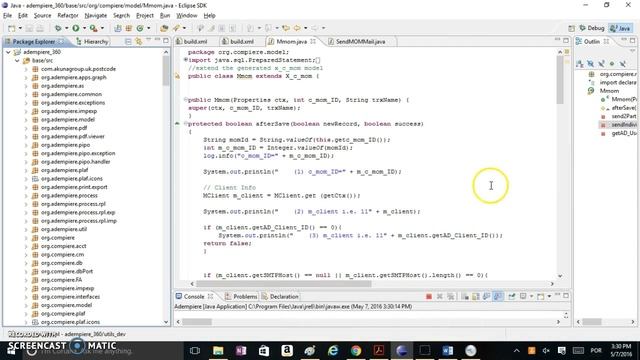
Task: Open the Run dropdown arrow
Action: pos(84,28)
